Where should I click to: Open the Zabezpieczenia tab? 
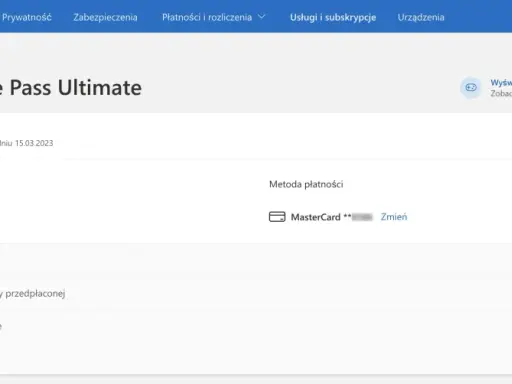tap(105, 17)
